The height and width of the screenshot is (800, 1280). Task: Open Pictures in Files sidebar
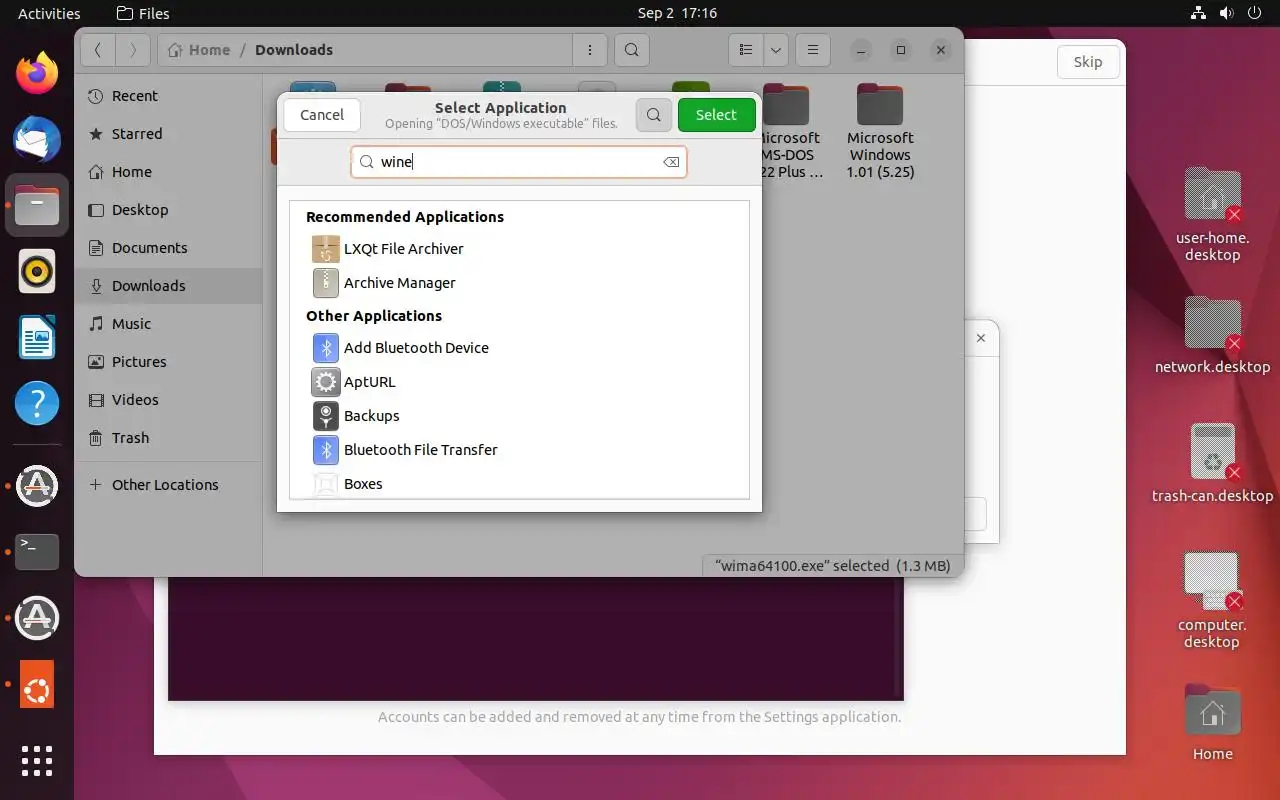(168, 362)
